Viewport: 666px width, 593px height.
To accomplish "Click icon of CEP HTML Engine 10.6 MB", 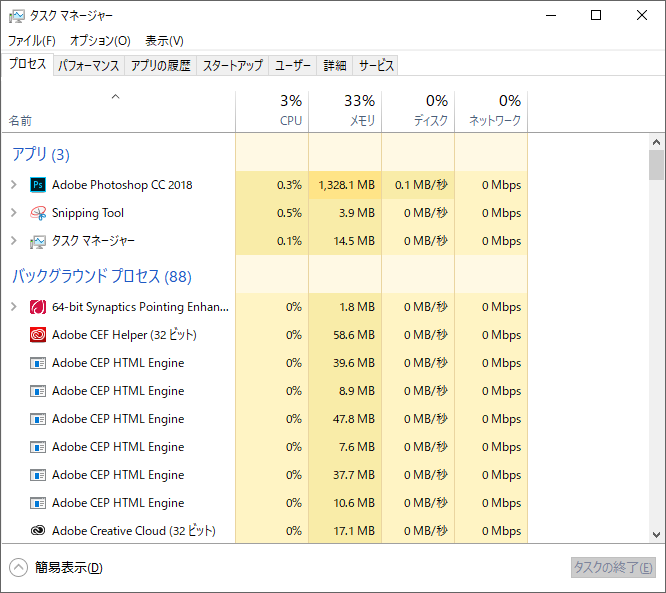I will click(x=38, y=503).
